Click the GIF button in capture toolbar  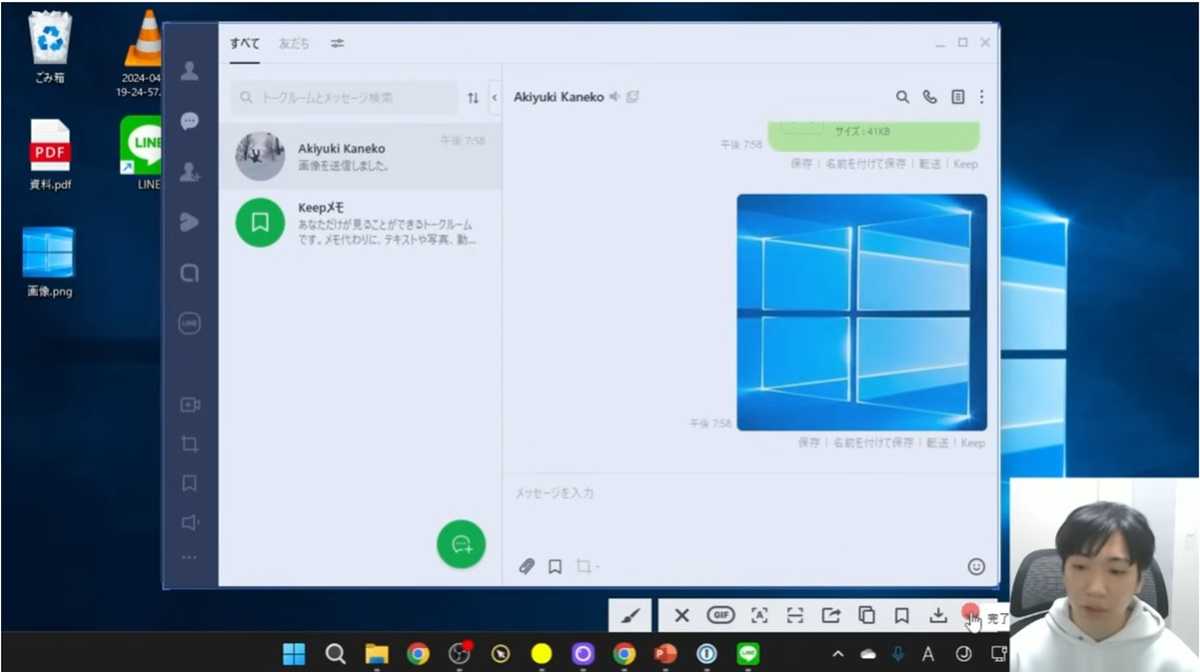tap(720, 615)
